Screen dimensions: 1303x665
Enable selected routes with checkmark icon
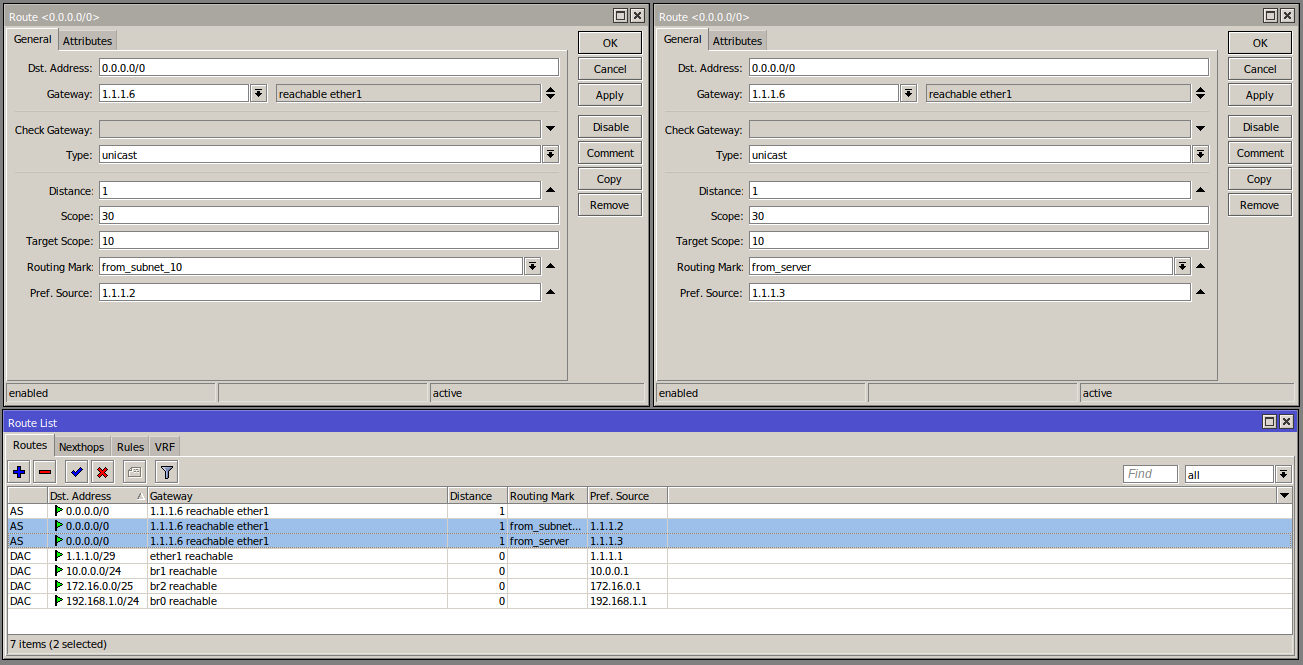[x=76, y=472]
